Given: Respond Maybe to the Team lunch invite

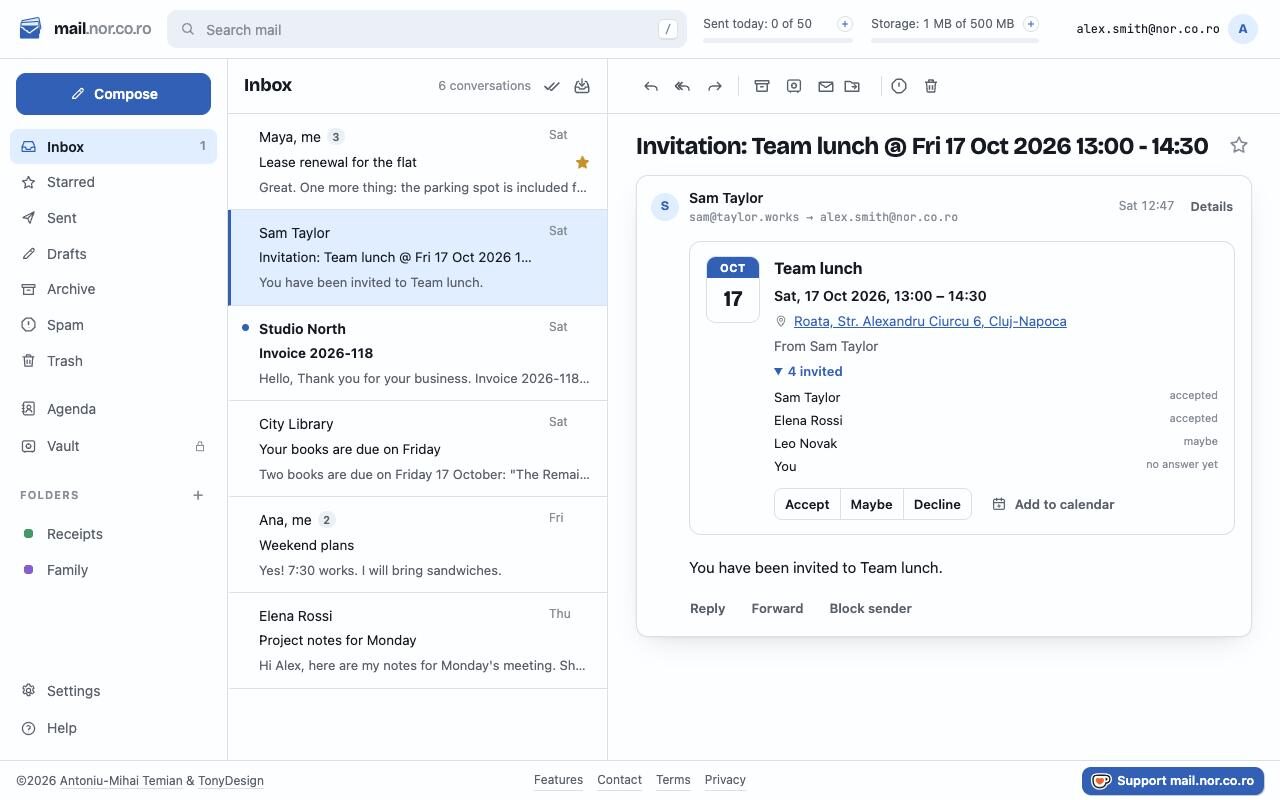Looking at the screenshot, I should (871, 504).
